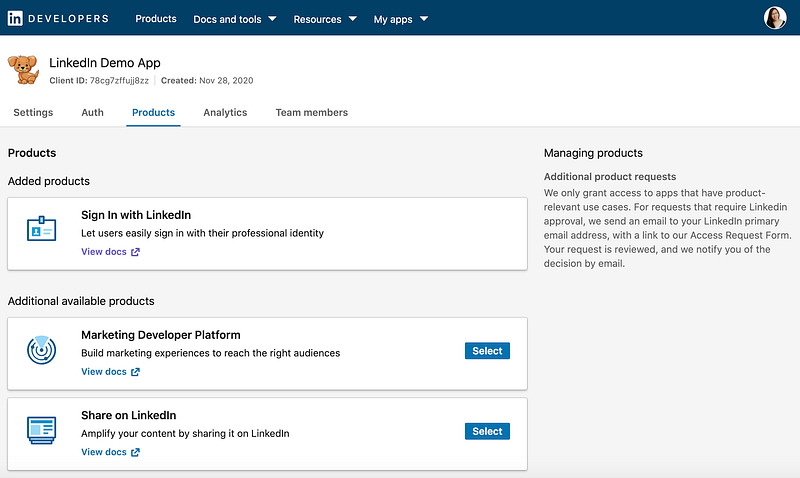Click the Managing products heading
The width and height of the screenshot is (800, 478).
593,153
